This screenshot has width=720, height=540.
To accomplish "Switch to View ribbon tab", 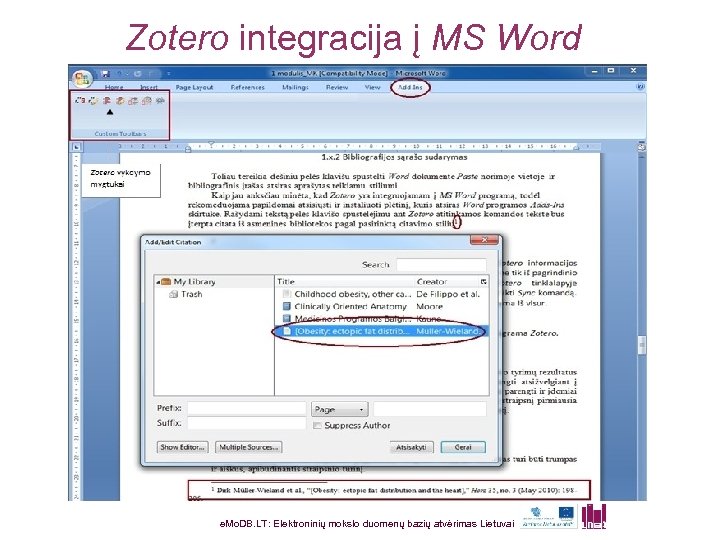I will click(x=372, y=87).
